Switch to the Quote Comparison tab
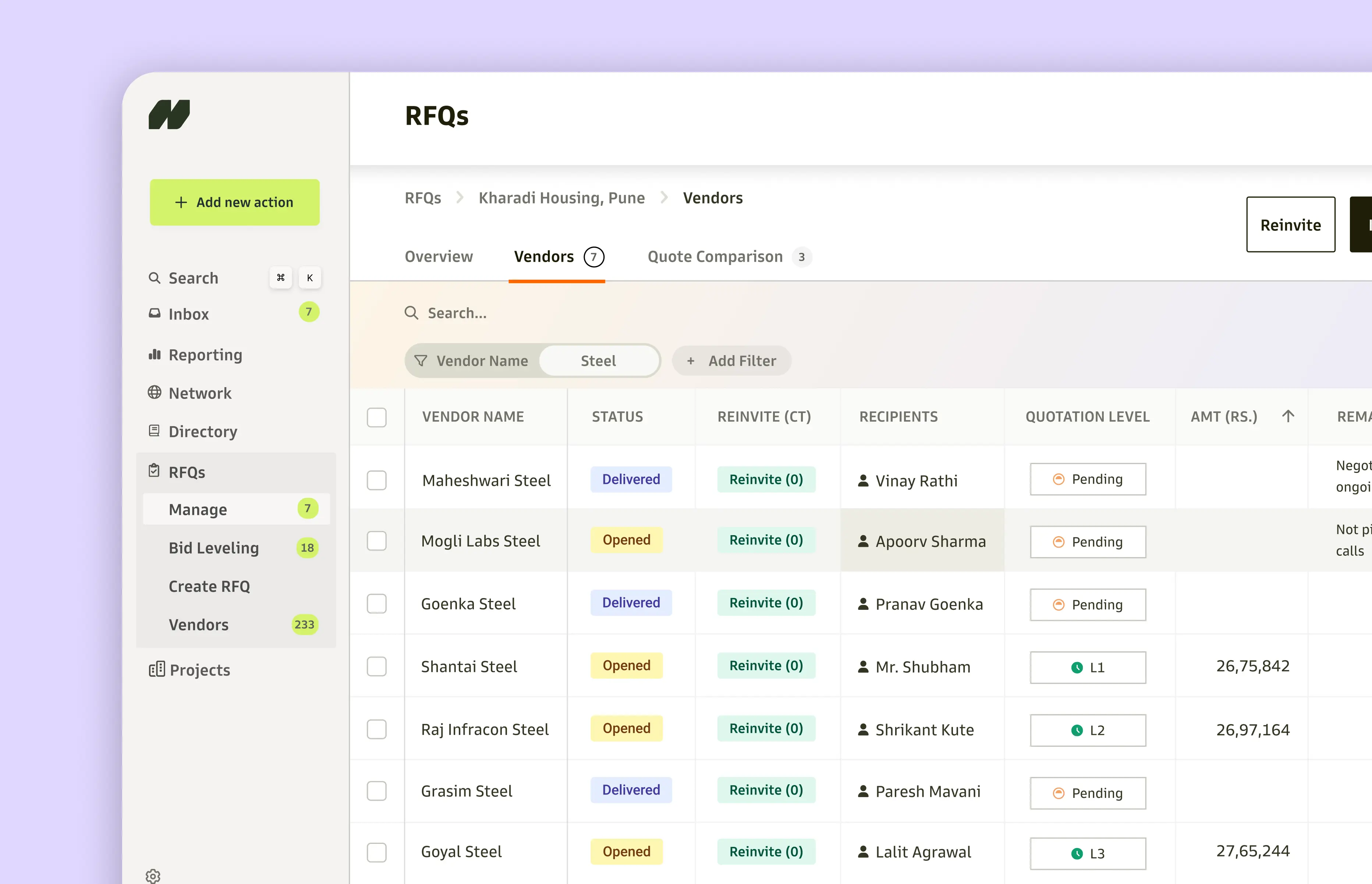This screenshot has width=1372, height=884. [715, 257]
